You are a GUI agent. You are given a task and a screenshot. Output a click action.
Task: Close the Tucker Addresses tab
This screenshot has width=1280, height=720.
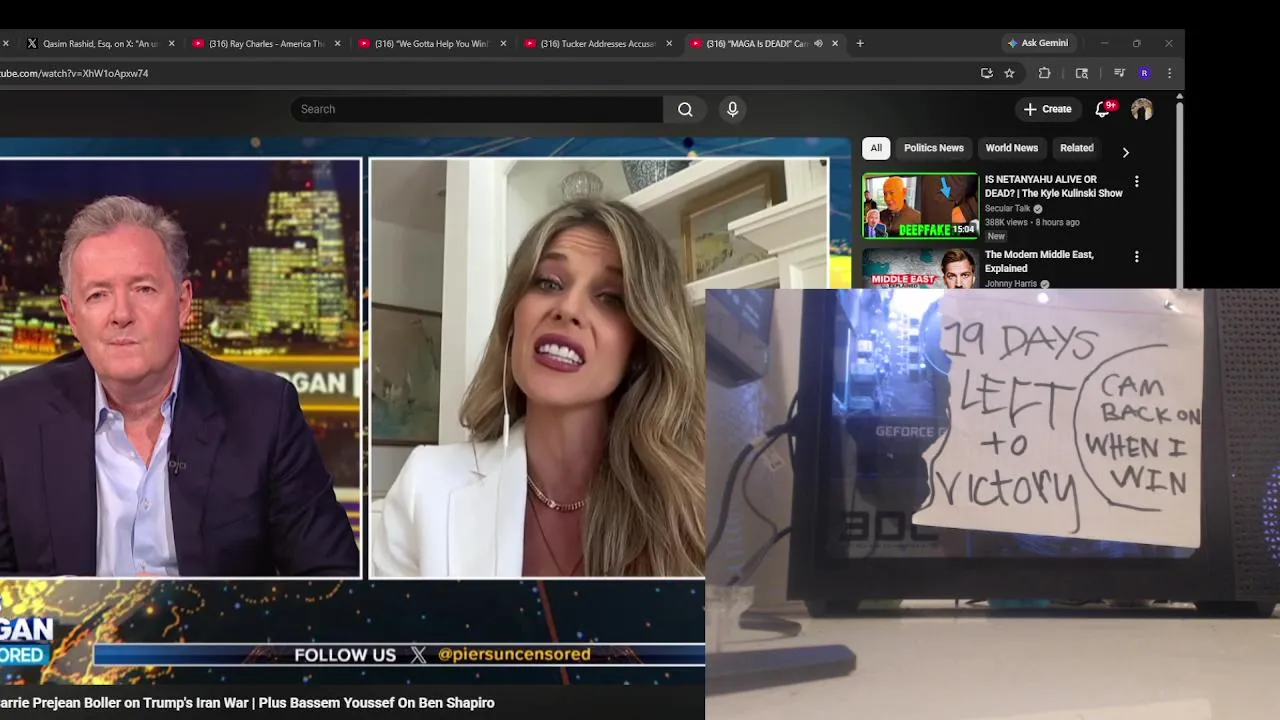click(x=669, y=43)
